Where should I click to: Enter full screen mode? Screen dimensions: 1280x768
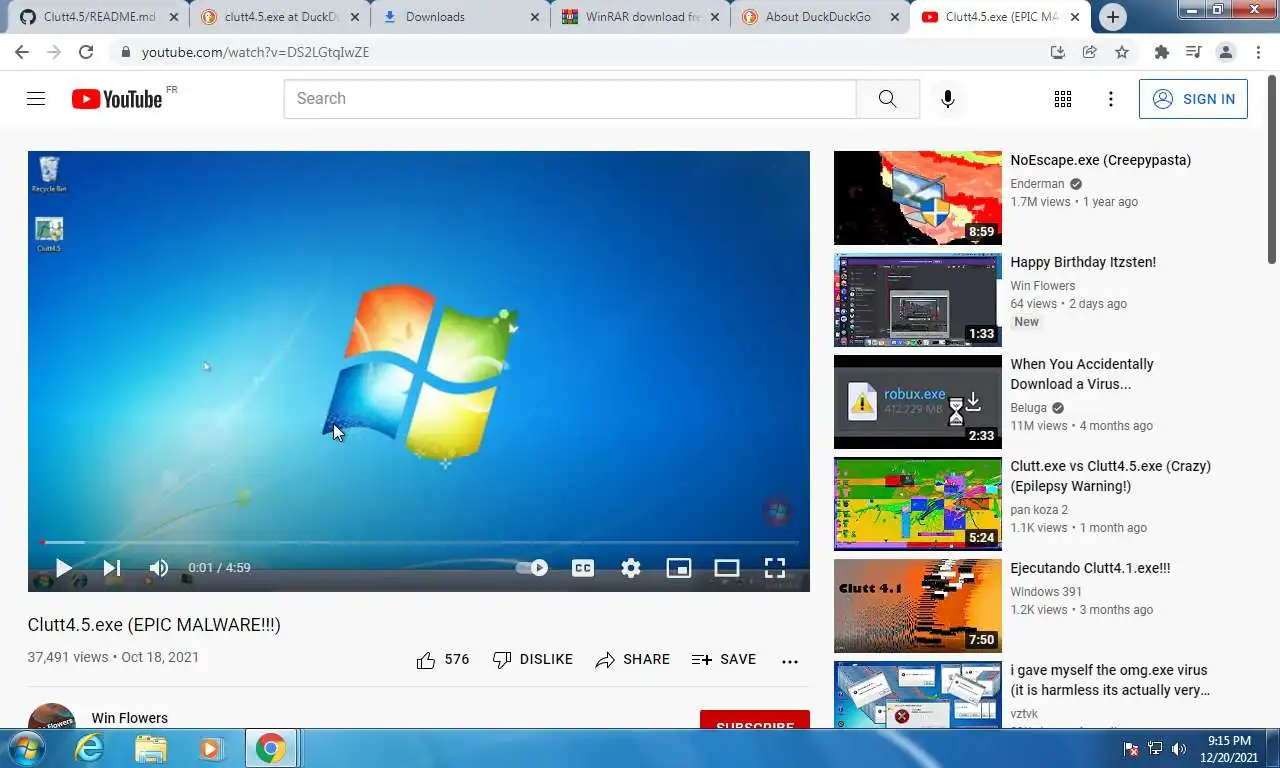tap(775, 568)
